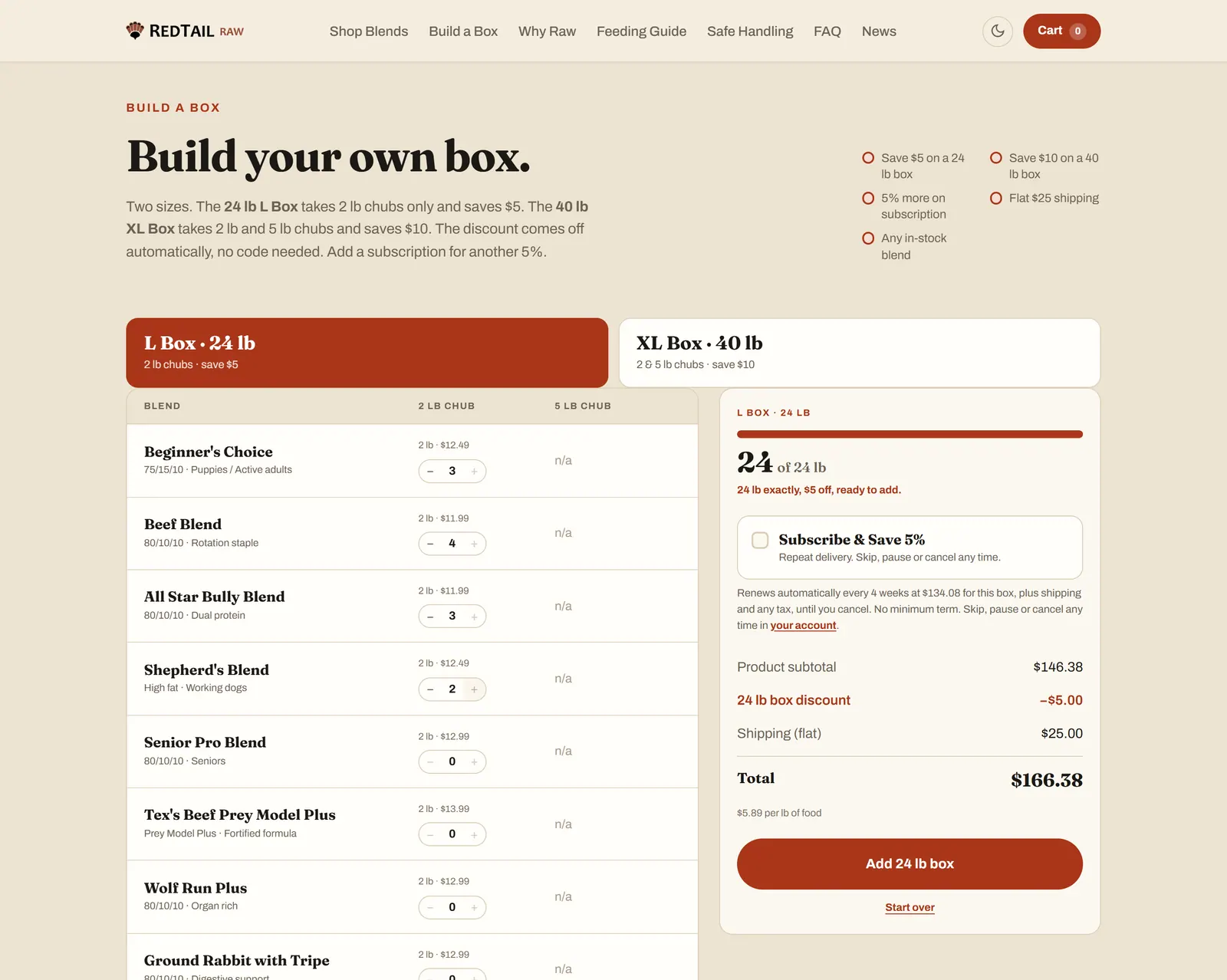
Task: Open Shop Blends in navigation
Action: (x=369, y=31)
